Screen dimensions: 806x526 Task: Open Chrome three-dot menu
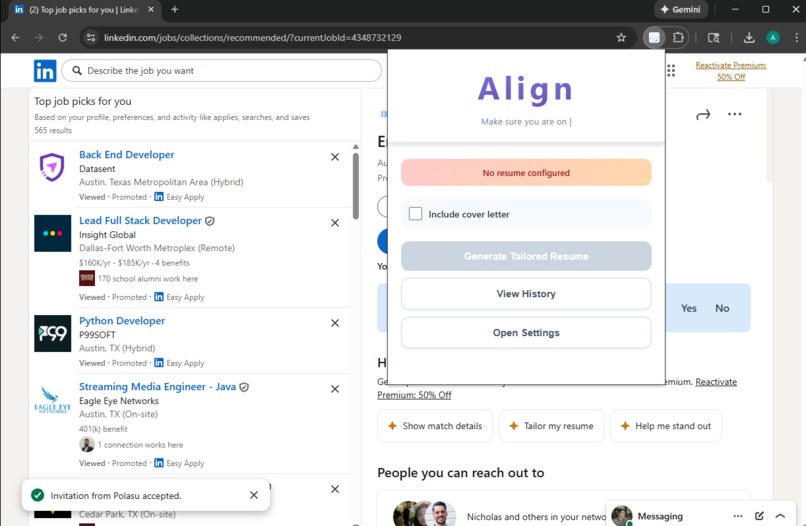pyautogui.click(x=796, y=38)
